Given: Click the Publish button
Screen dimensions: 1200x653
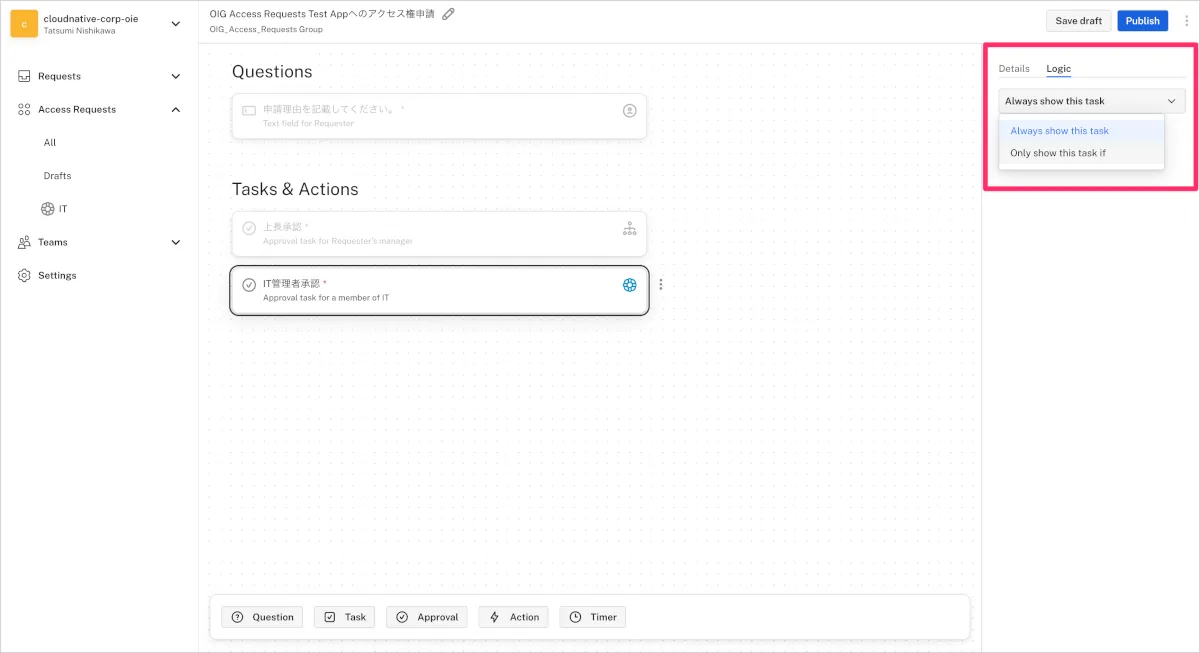Looking at the screenshot, I should (x=1142, y=21).
